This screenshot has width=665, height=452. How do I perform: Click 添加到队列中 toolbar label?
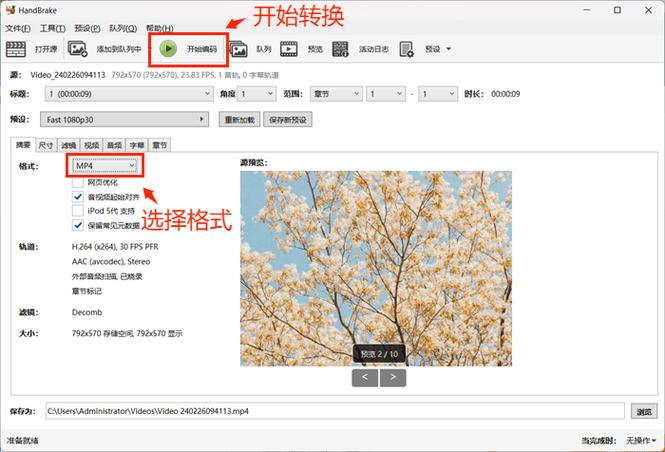[118, 49]
